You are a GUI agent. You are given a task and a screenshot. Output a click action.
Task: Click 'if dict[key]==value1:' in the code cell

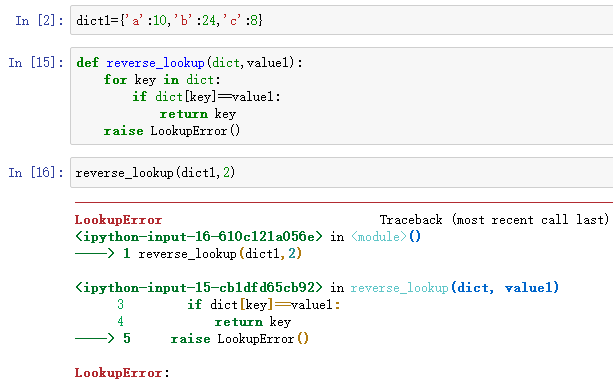pos(206,97)
